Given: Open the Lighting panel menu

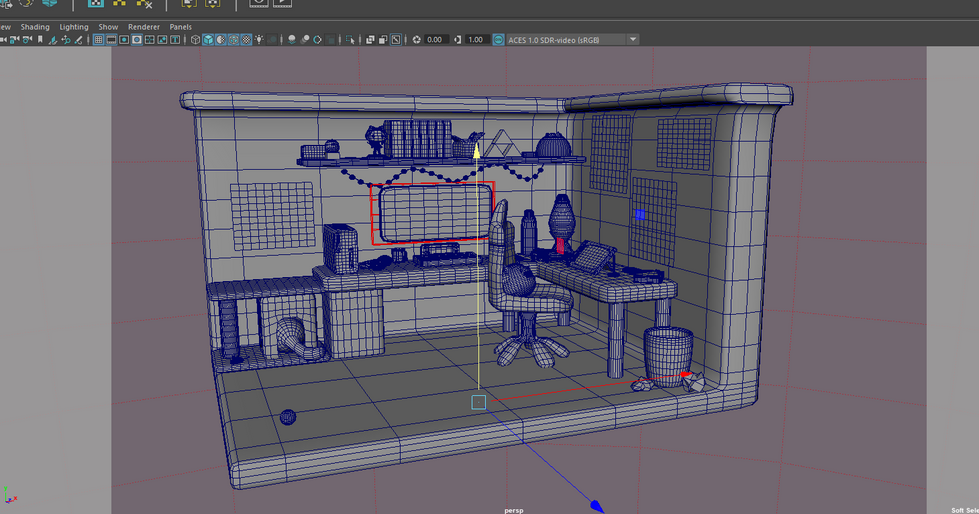Looking at the screenshot, I should tap(74, 27).
